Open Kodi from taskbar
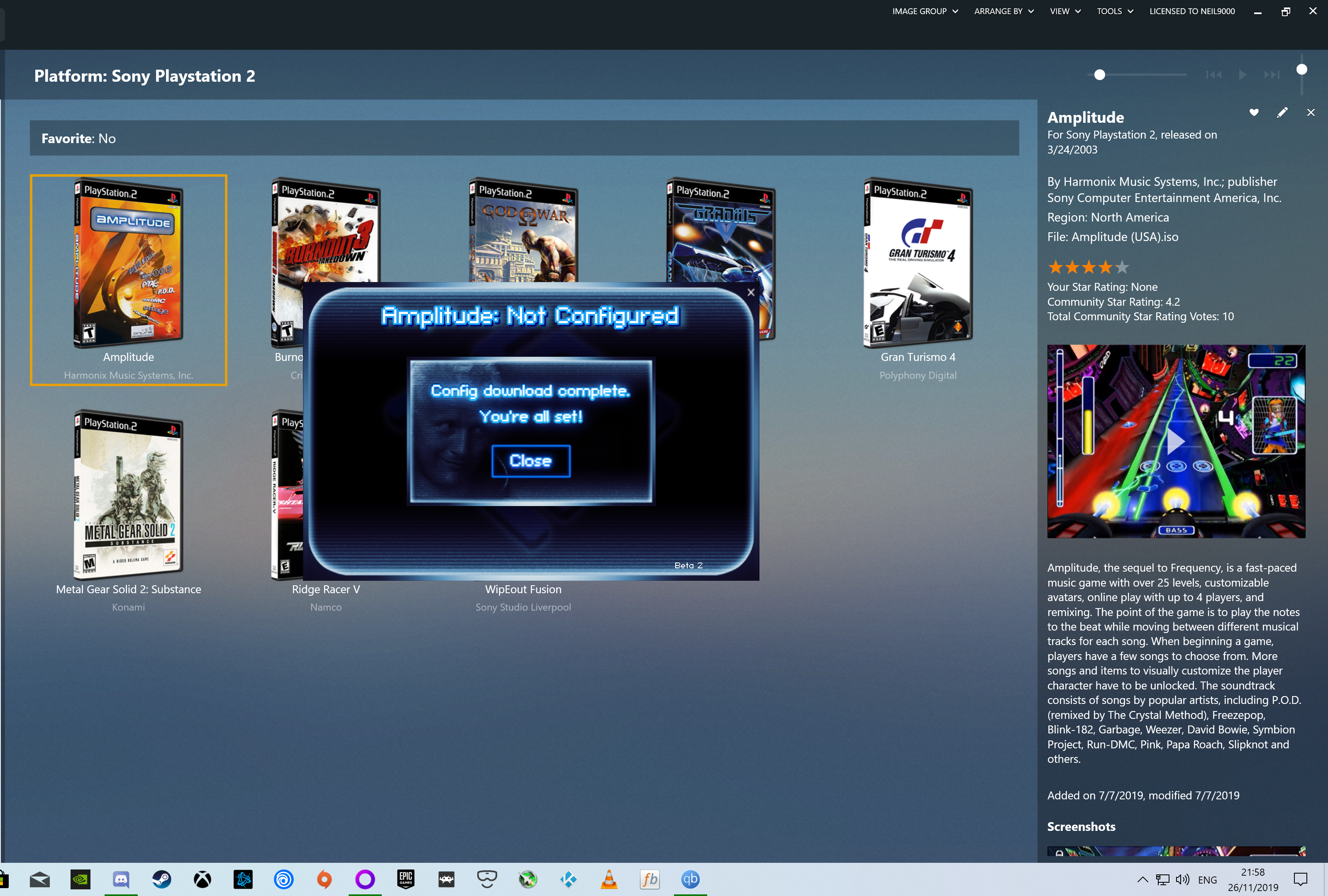 pos(568,879)
